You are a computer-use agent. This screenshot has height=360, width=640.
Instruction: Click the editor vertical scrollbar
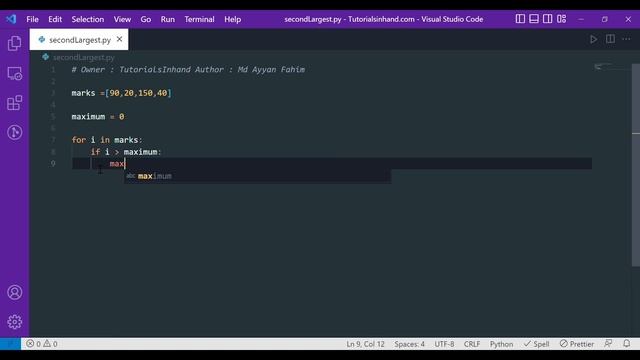(636, 165)
